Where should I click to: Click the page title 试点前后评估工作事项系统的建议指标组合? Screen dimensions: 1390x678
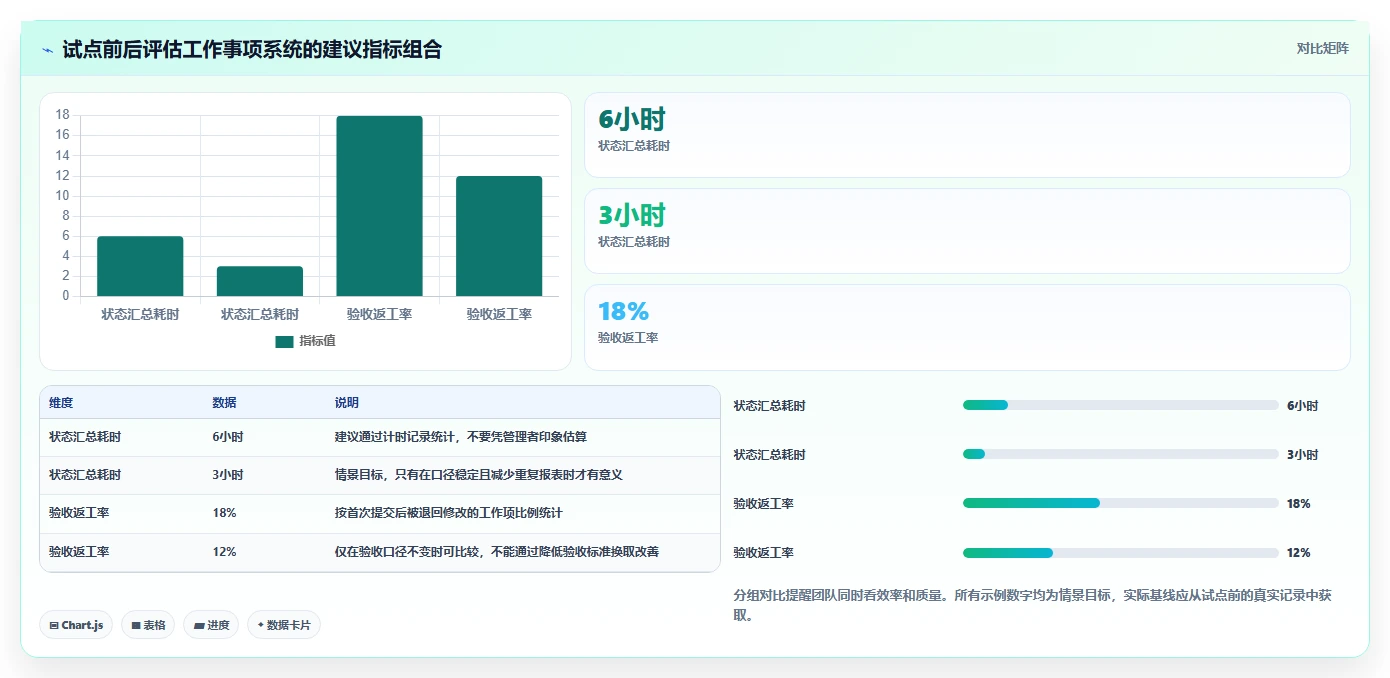coord(252,49)
